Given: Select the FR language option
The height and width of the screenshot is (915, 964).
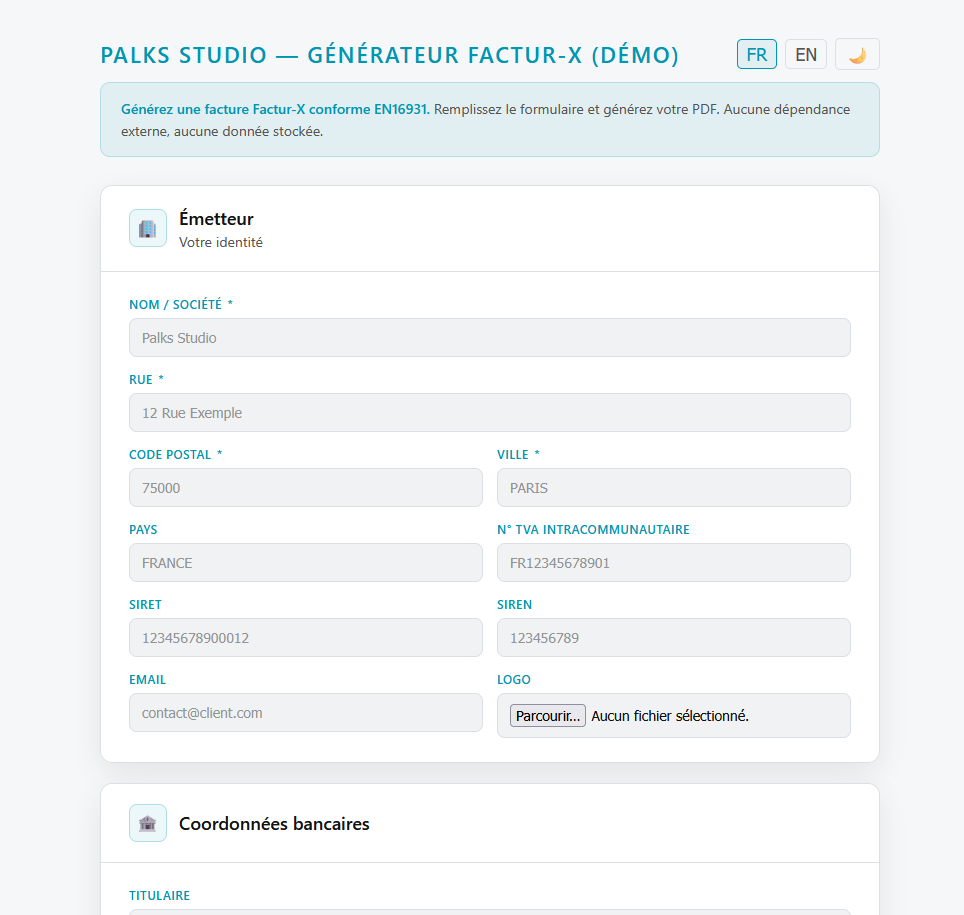Looking at the screenshot, I should click(x=756, y=53).
